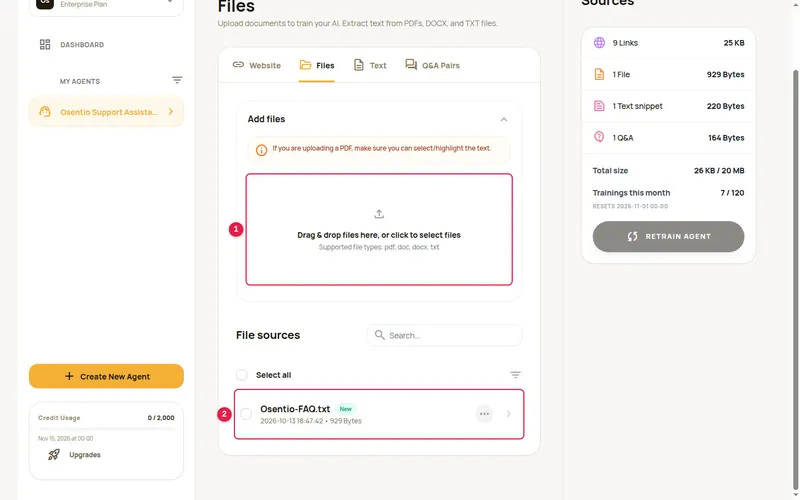Select the Osentio-FAQ.txt checkbox
The height and width of the screenshot is (500, 800).
point(246,414)
